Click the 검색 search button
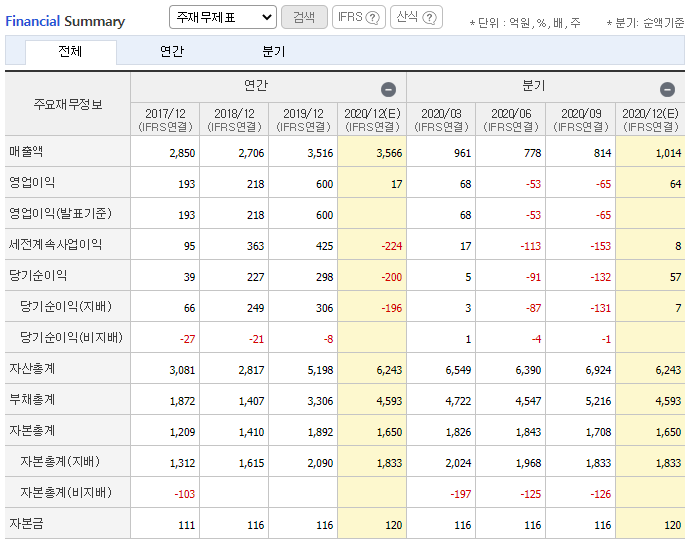 (x=304, y=17)
